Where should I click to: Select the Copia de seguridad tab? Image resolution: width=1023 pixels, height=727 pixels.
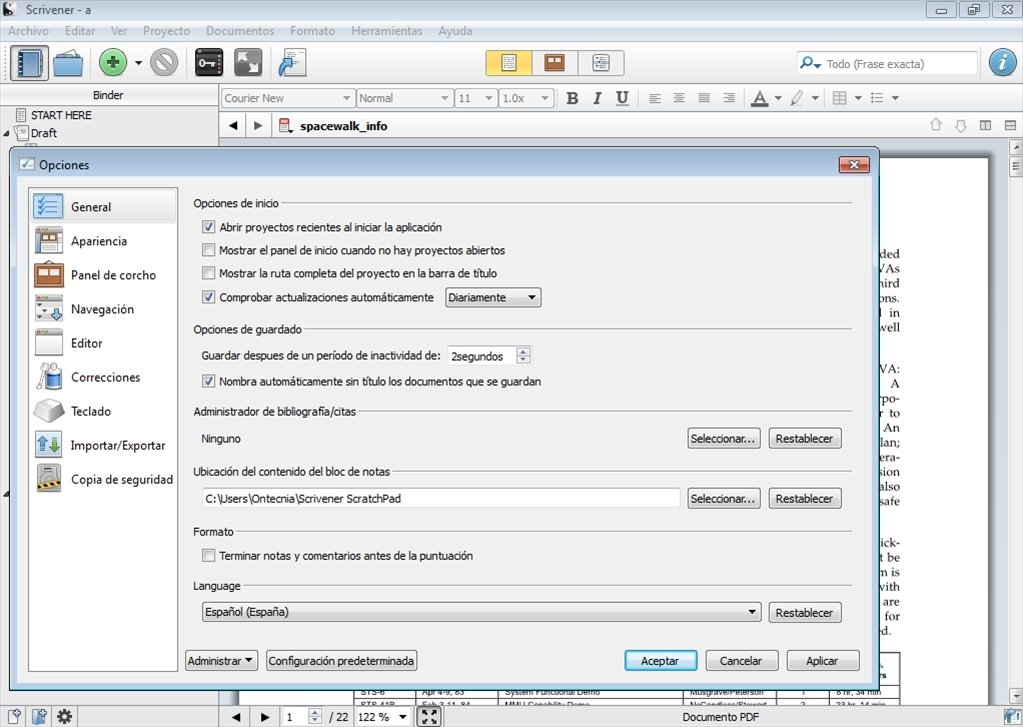(103, 479)
